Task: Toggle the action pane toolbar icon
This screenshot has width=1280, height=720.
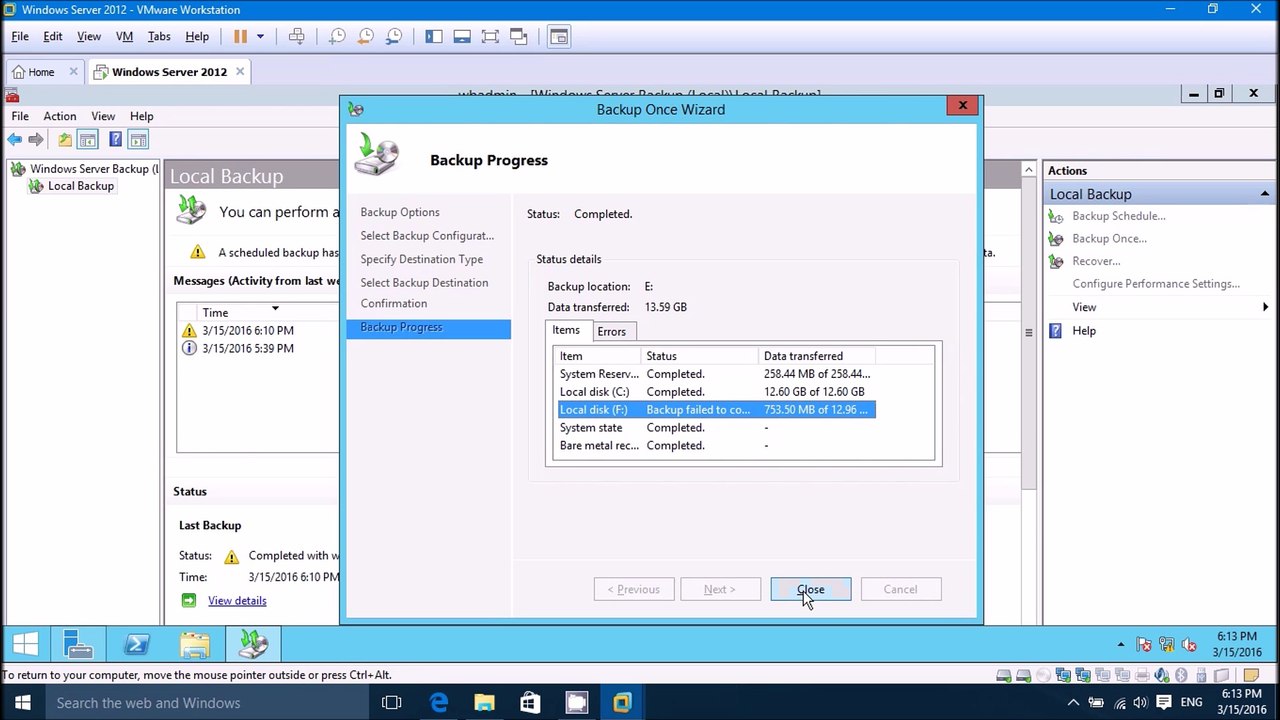Action: [139, 140]
